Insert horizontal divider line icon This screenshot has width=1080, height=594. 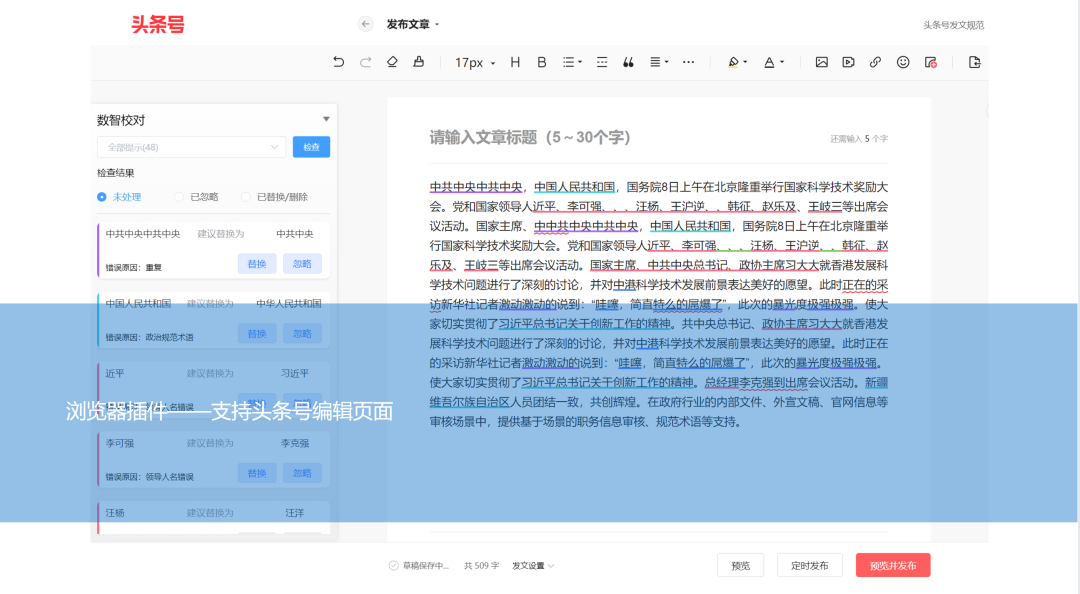pos(601,62)
